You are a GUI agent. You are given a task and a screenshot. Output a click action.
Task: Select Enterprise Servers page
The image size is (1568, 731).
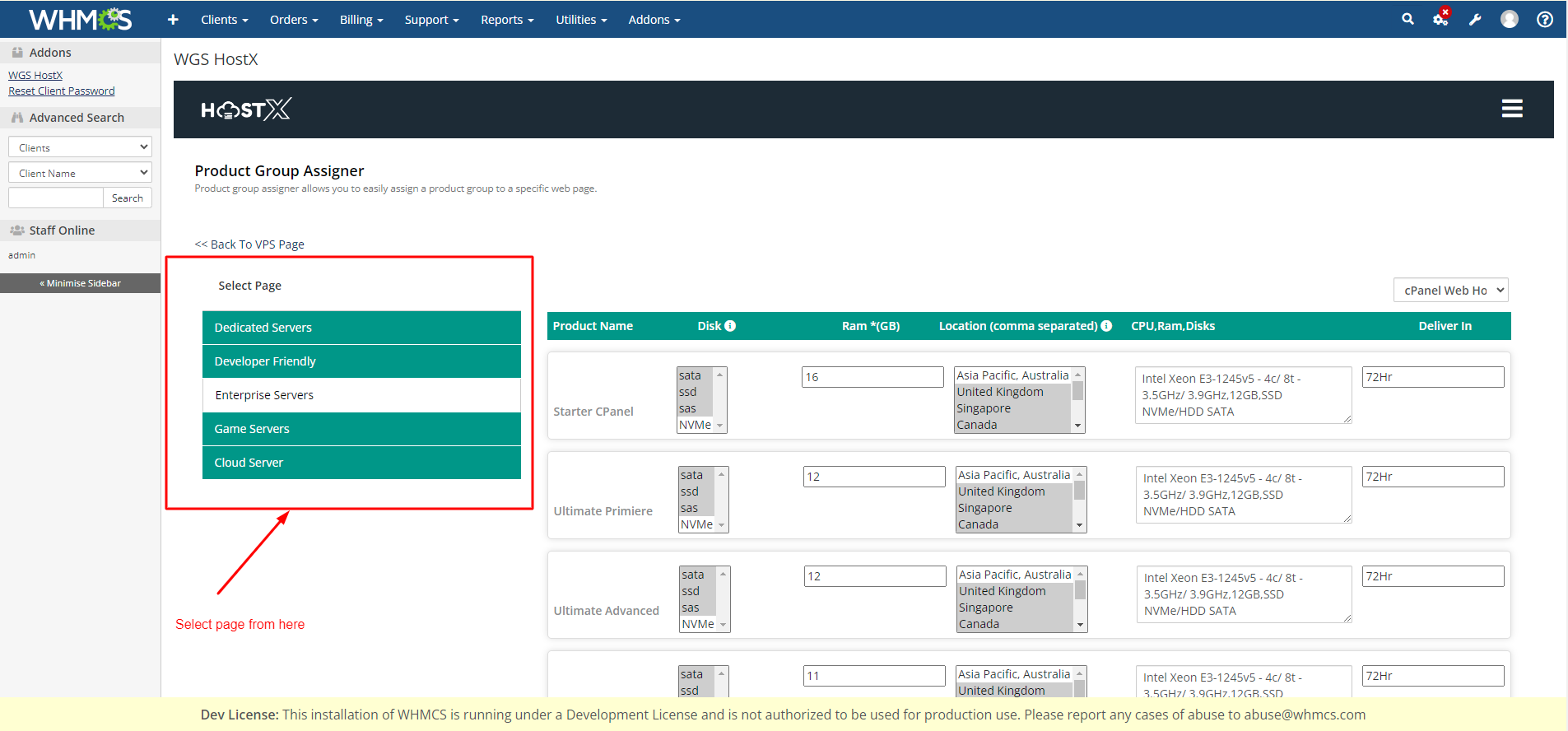tap(264, 395)
